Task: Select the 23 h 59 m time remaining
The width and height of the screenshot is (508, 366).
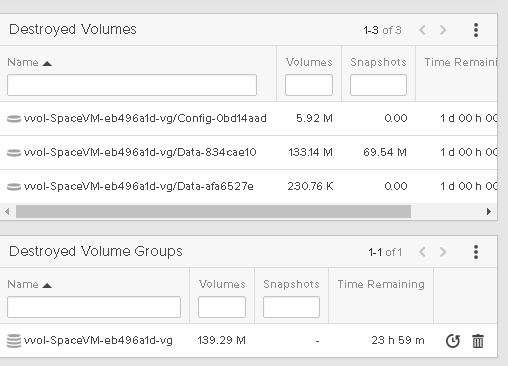Action: pyautogui.click(x=398, y=340)
